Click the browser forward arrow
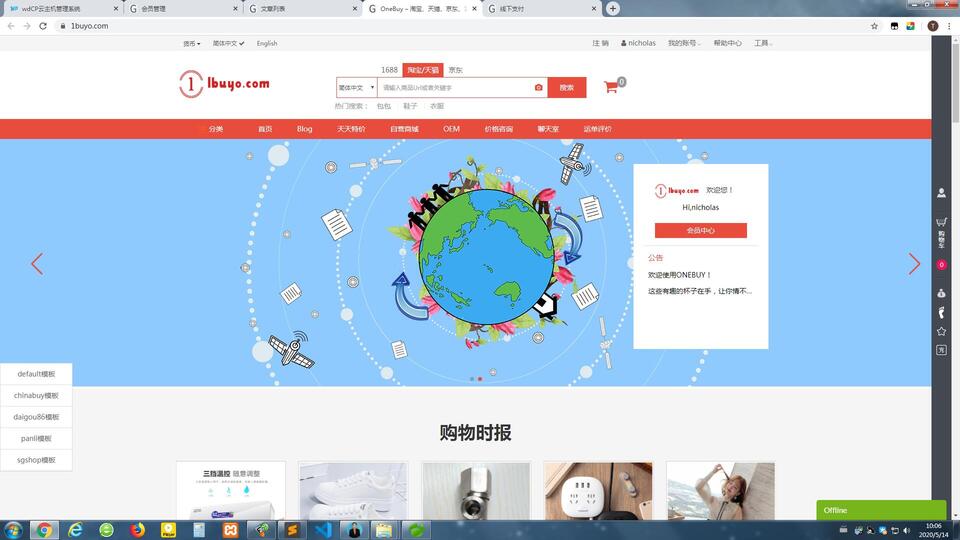This screenshot has width=960, height=540. point(27,26)
